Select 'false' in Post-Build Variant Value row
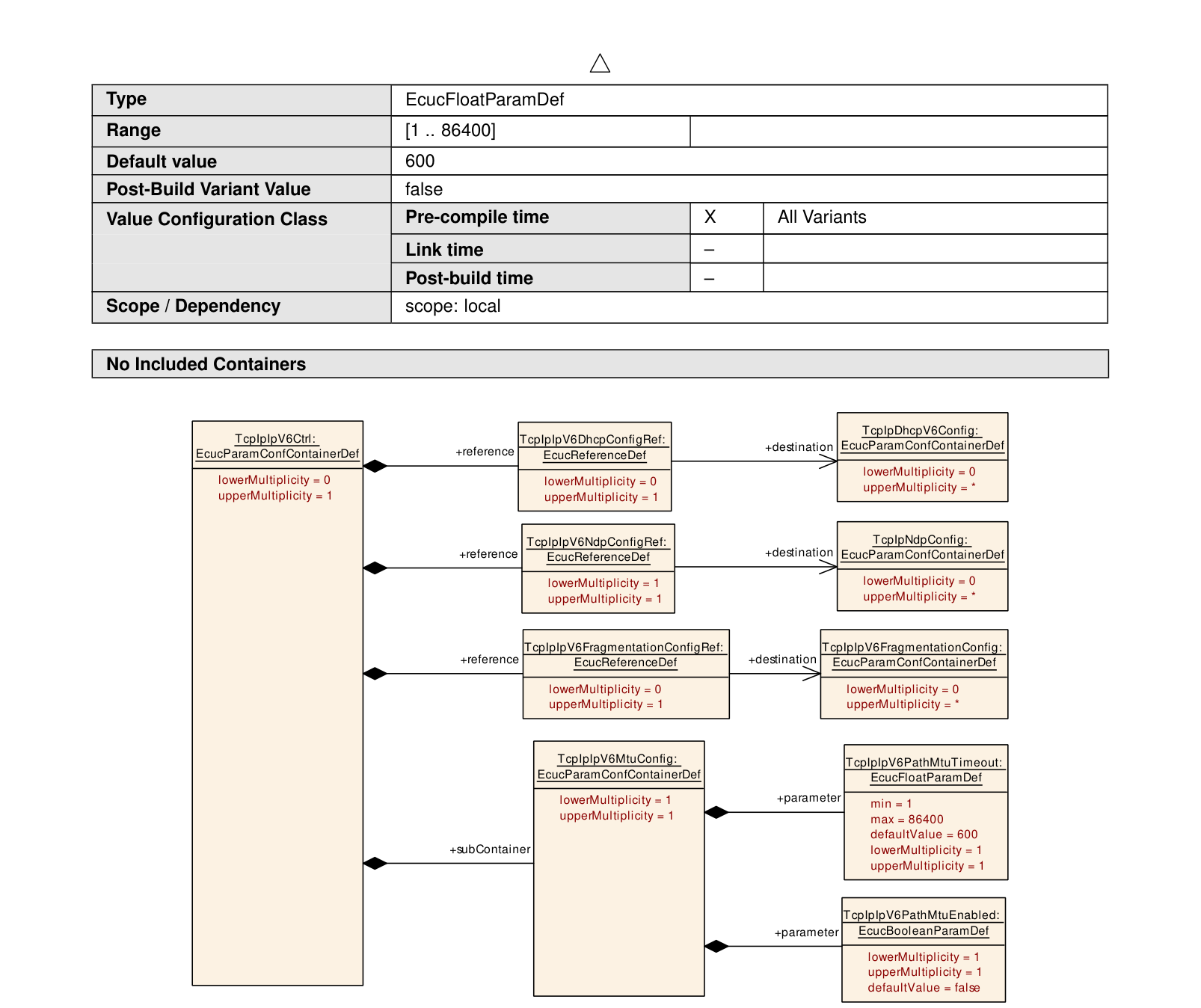The height and width of the screenshot is (1008, 1201). click(424, 189)
